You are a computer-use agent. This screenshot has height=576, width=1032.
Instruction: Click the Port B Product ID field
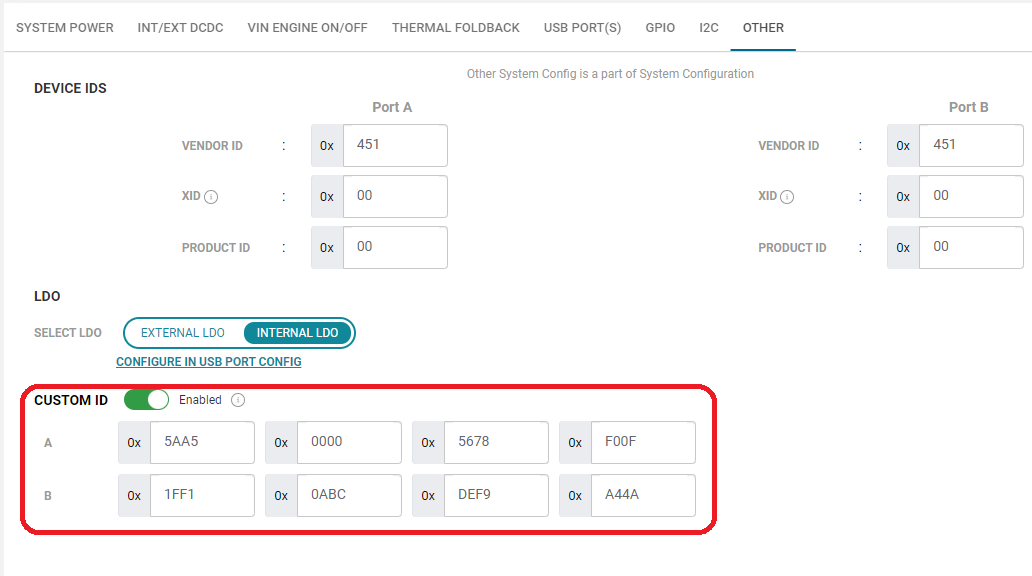point(970,248)
